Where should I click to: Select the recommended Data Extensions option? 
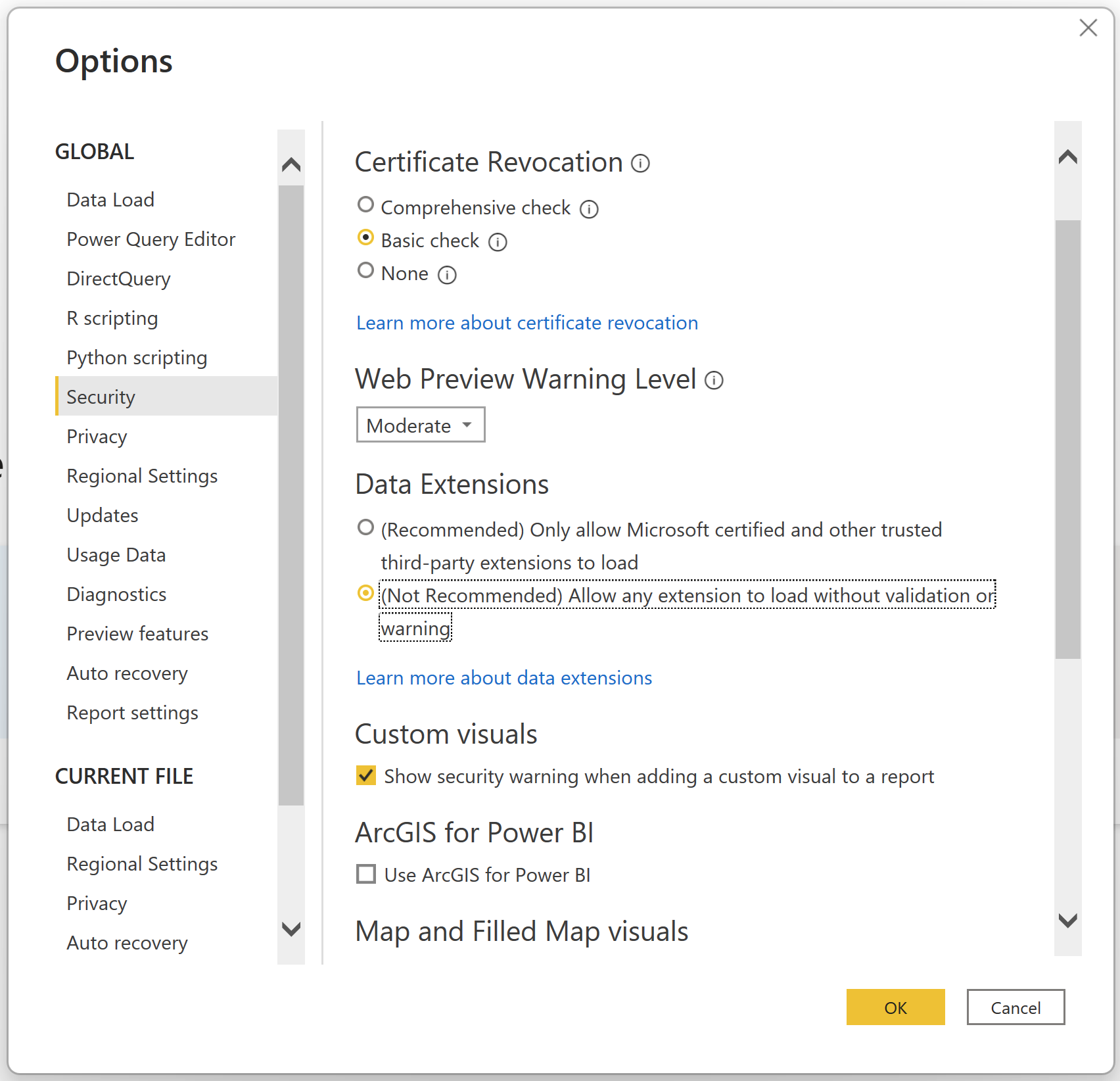365,527
